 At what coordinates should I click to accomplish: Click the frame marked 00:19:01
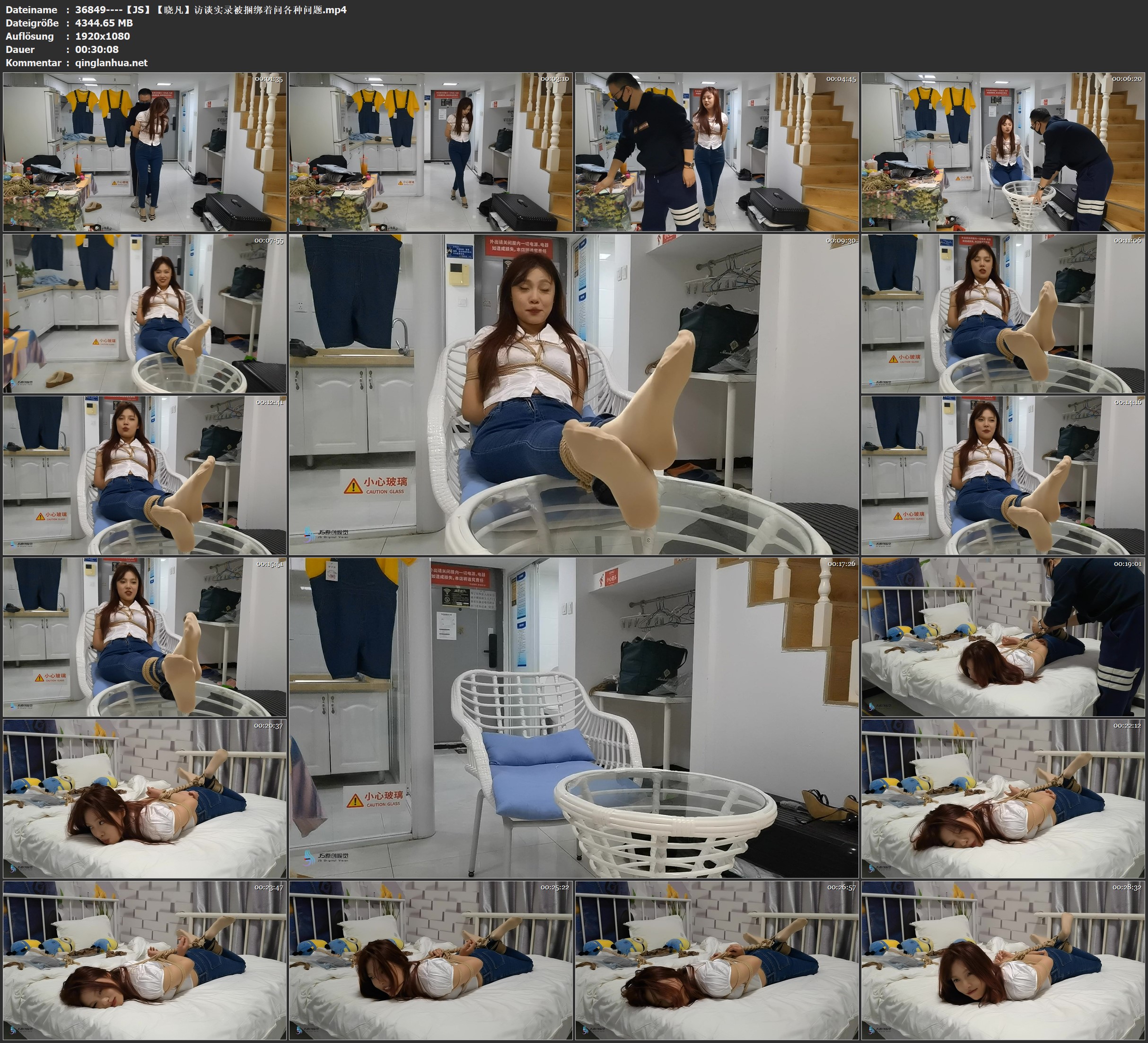click(1003, 637)
